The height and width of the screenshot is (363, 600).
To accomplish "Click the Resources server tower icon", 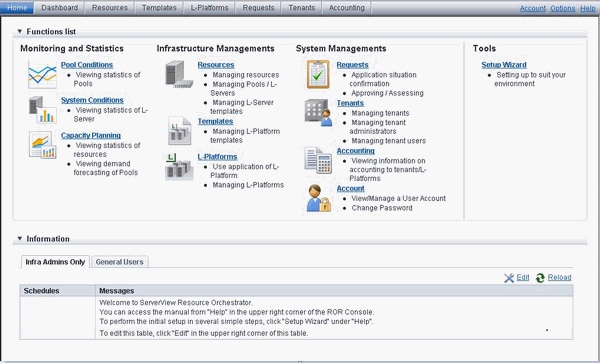I will click(179, 75).
